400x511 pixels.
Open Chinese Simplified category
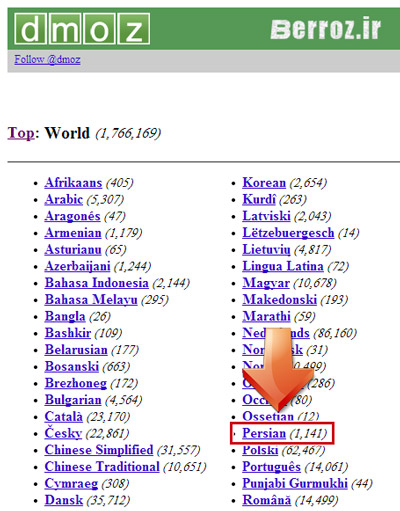point(99,450)
